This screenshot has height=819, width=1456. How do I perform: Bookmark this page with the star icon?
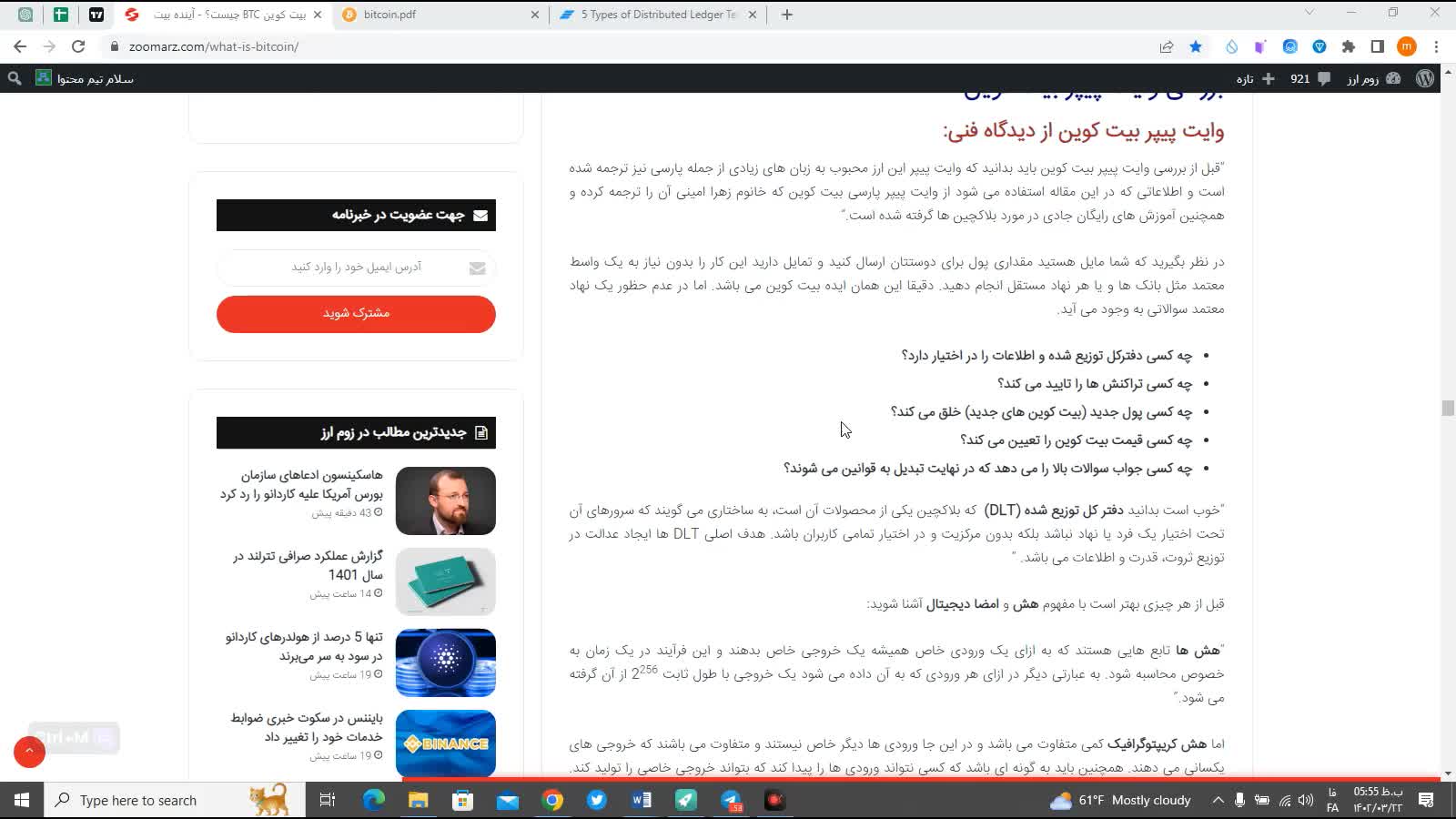click(1196, 46)
